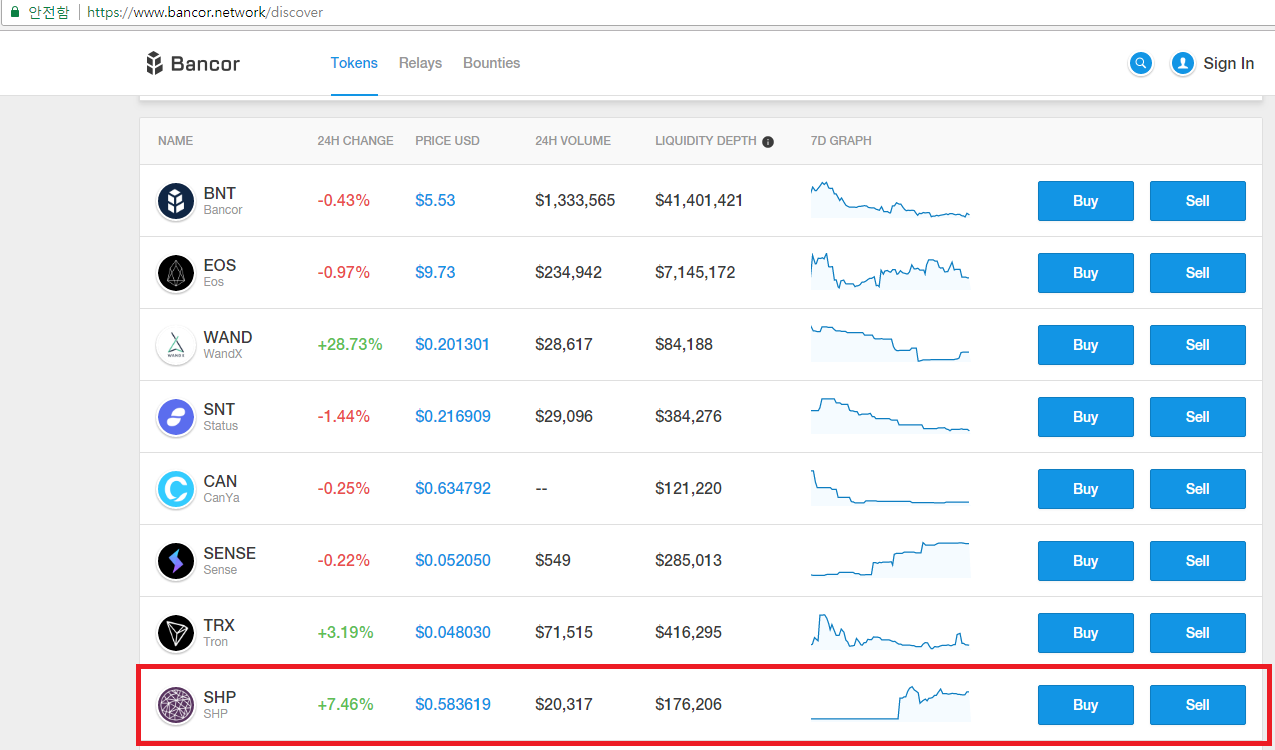Click the WAND price $0.201301
Viewport: 1275px width, 750px height.
pyautogui.click(x=453, y=345)
